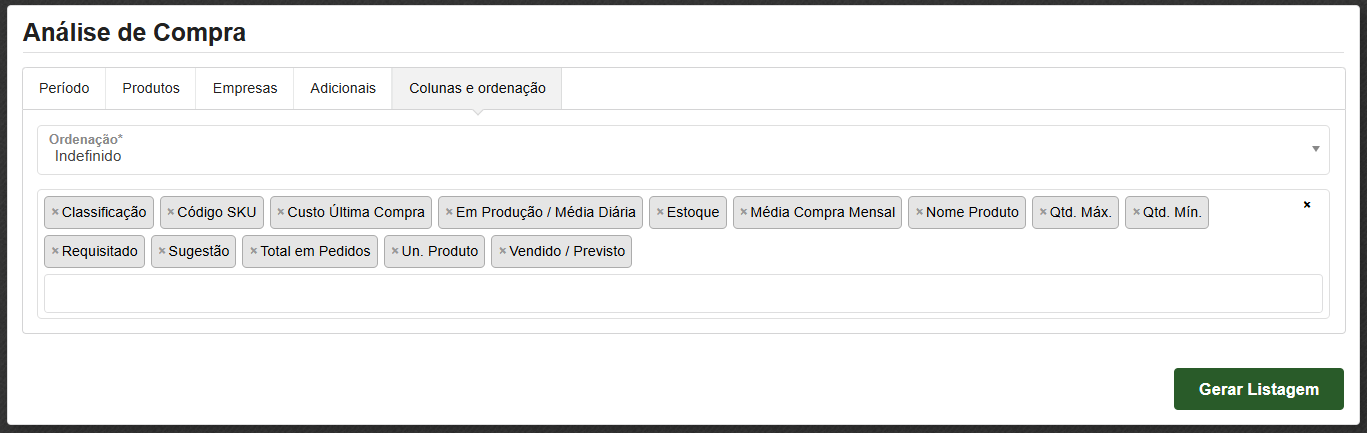The image size is (1367, 433).
Task: Remove Em Produção / Média Diária tag
Action: point(449,212)
